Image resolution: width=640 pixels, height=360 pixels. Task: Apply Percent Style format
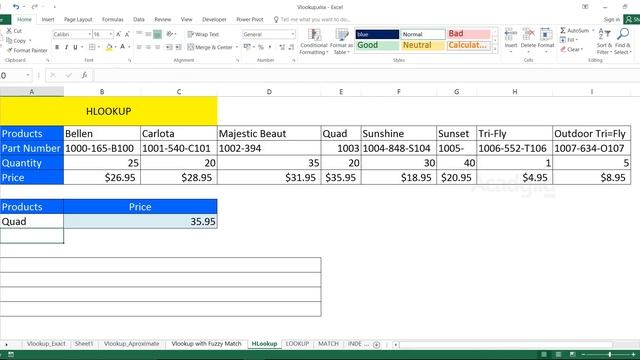[260, 47]
